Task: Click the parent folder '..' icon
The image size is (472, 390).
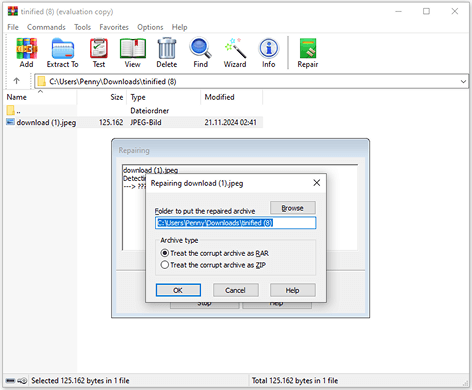Action: coord(11,110)
